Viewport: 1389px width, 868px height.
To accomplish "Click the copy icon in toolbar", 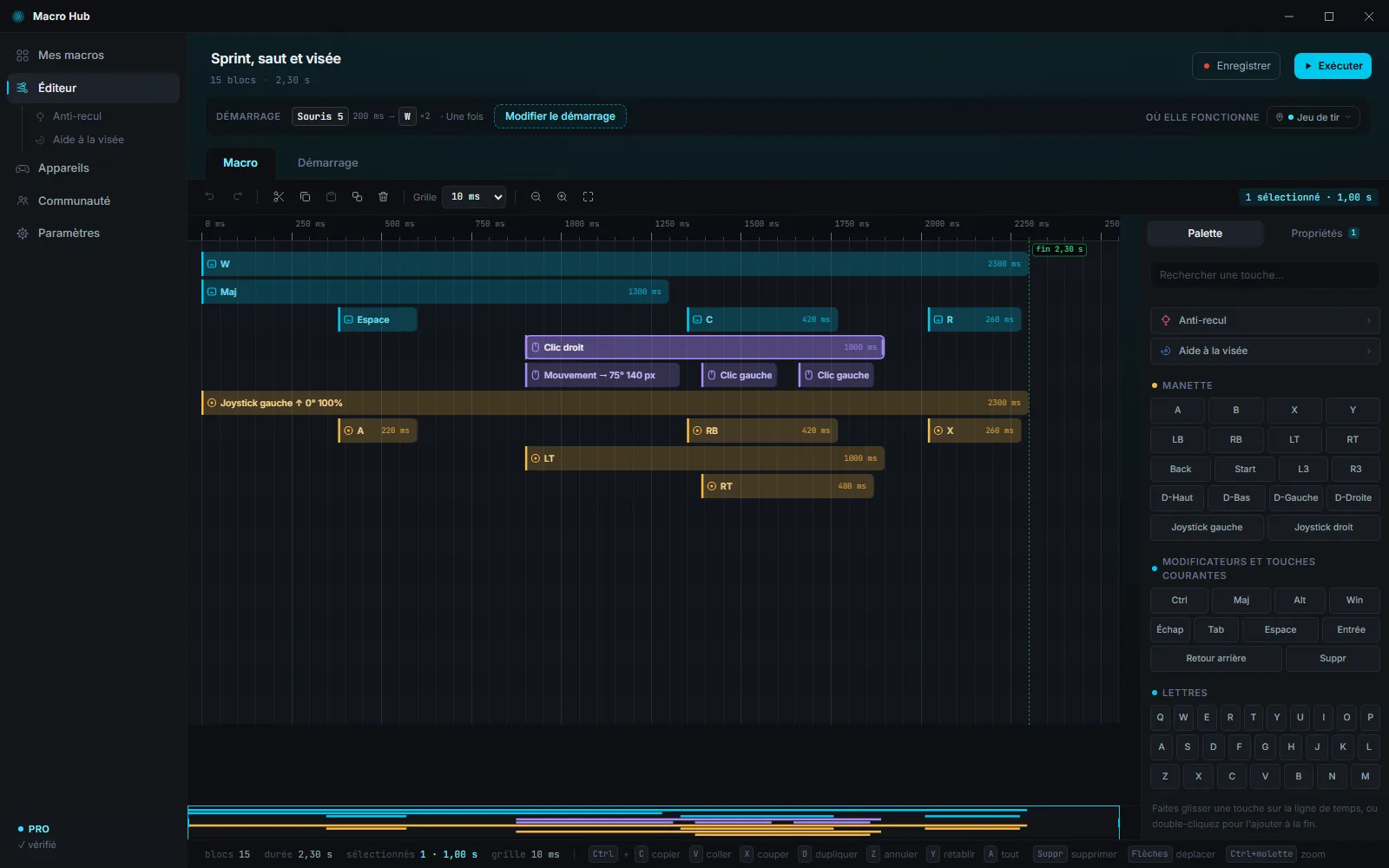I will coord(305,197).
